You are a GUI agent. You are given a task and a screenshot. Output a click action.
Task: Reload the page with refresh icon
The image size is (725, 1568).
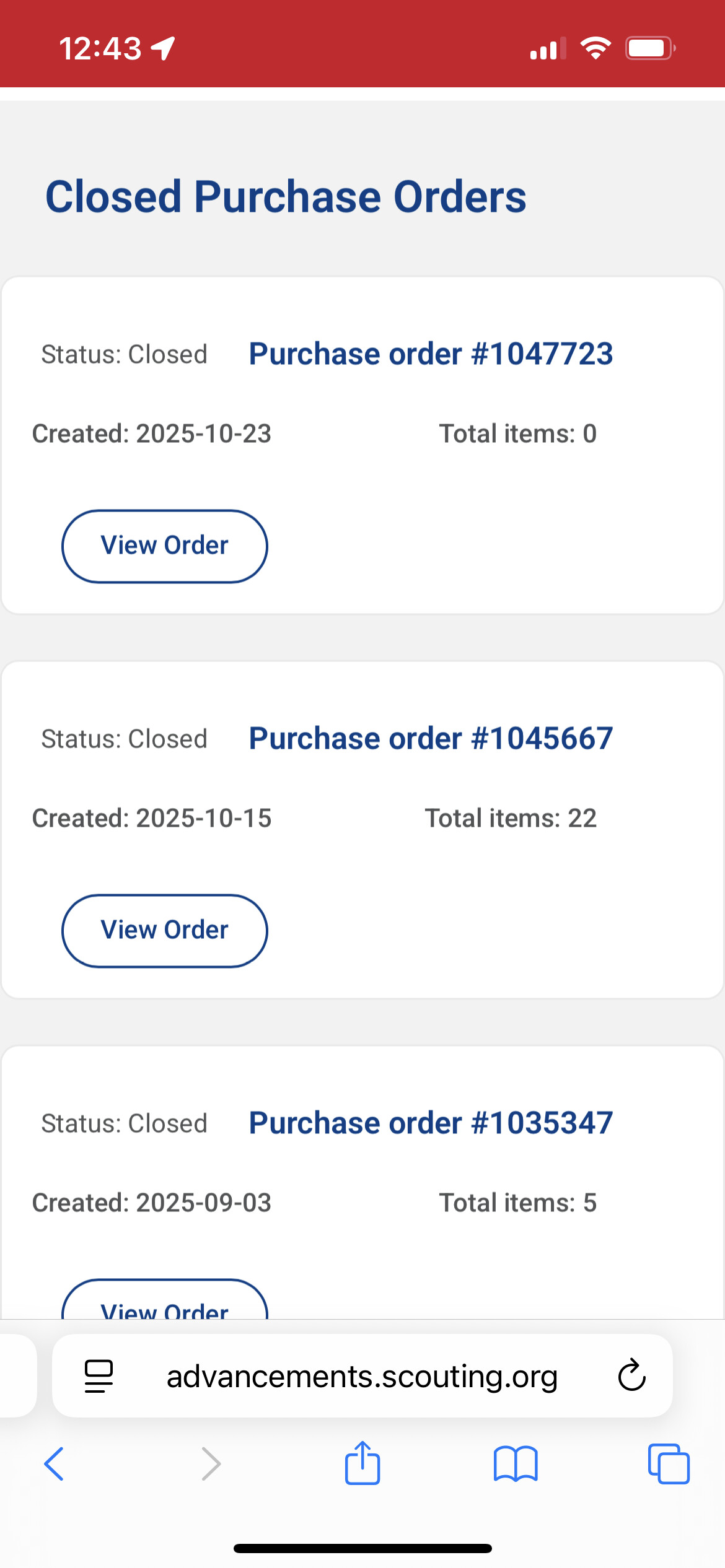pyautogui.click(x=631, y=1376)
